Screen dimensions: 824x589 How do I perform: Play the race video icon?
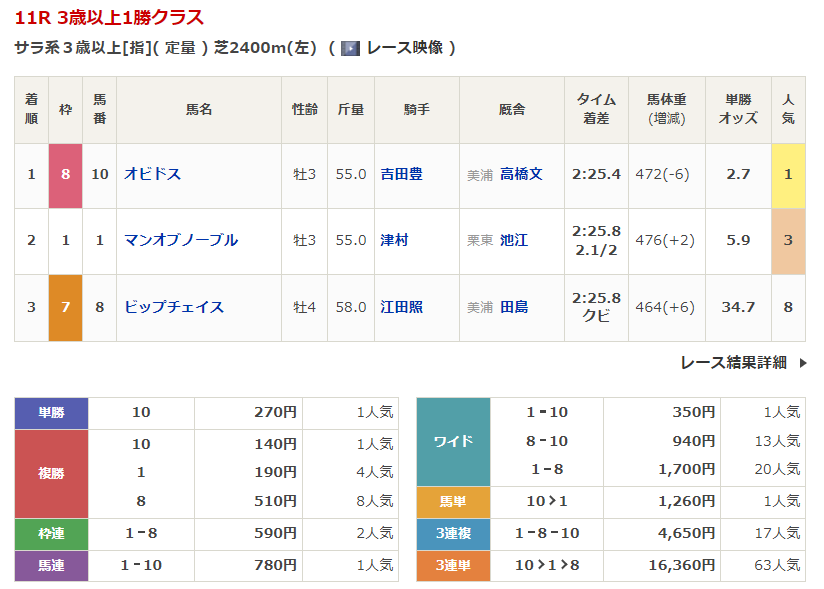pyautogui.click(x=351, y=48)
